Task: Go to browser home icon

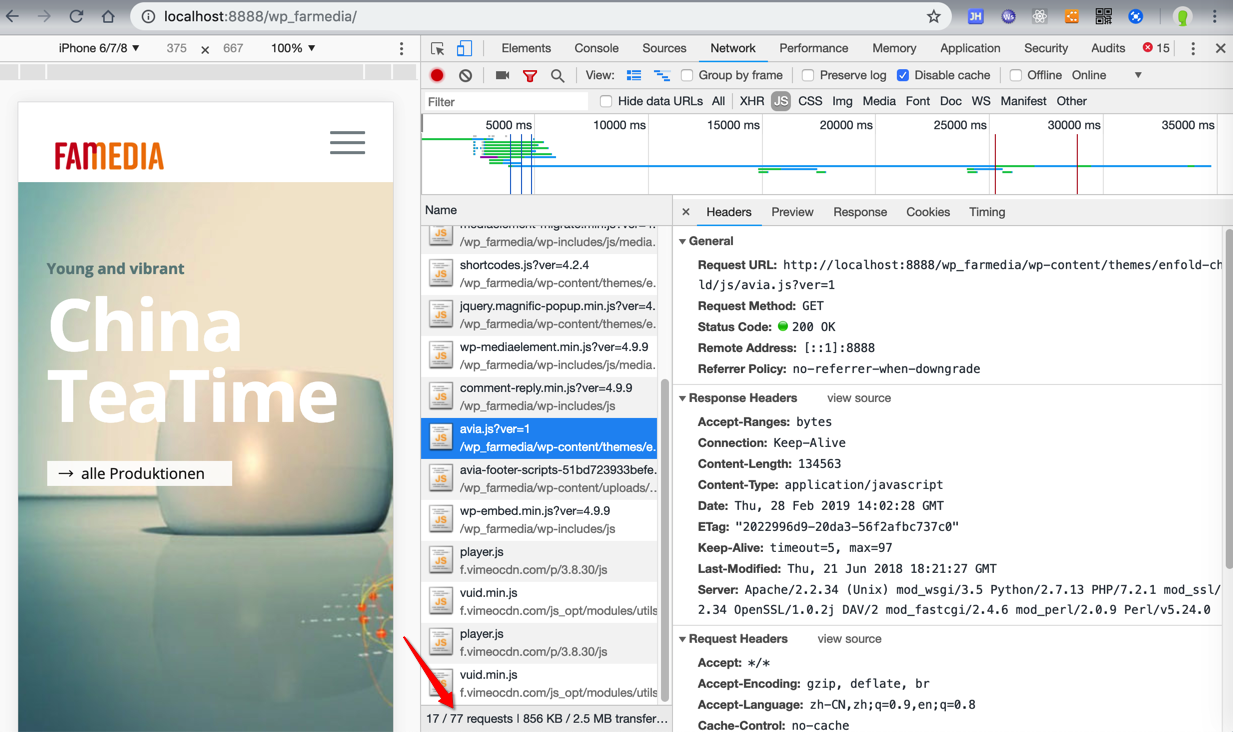Action: [x=108, y=16]
